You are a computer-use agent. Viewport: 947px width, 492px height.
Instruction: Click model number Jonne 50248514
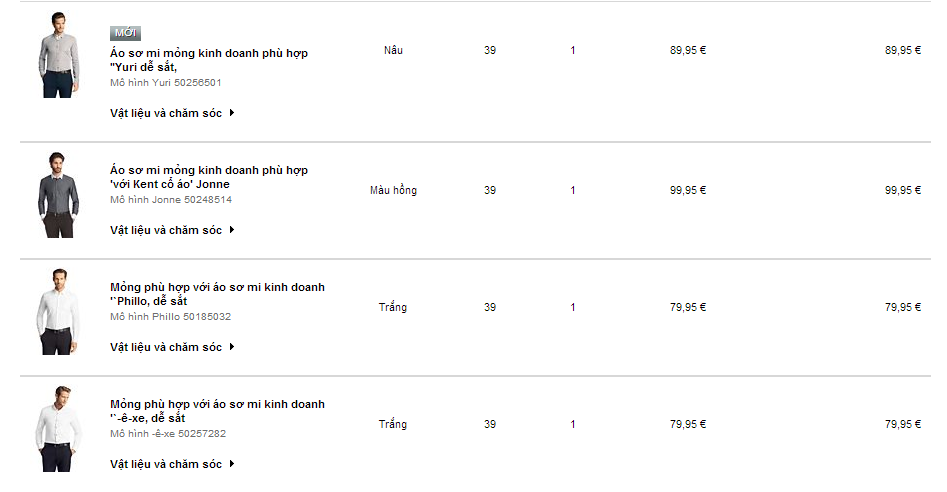171,200
